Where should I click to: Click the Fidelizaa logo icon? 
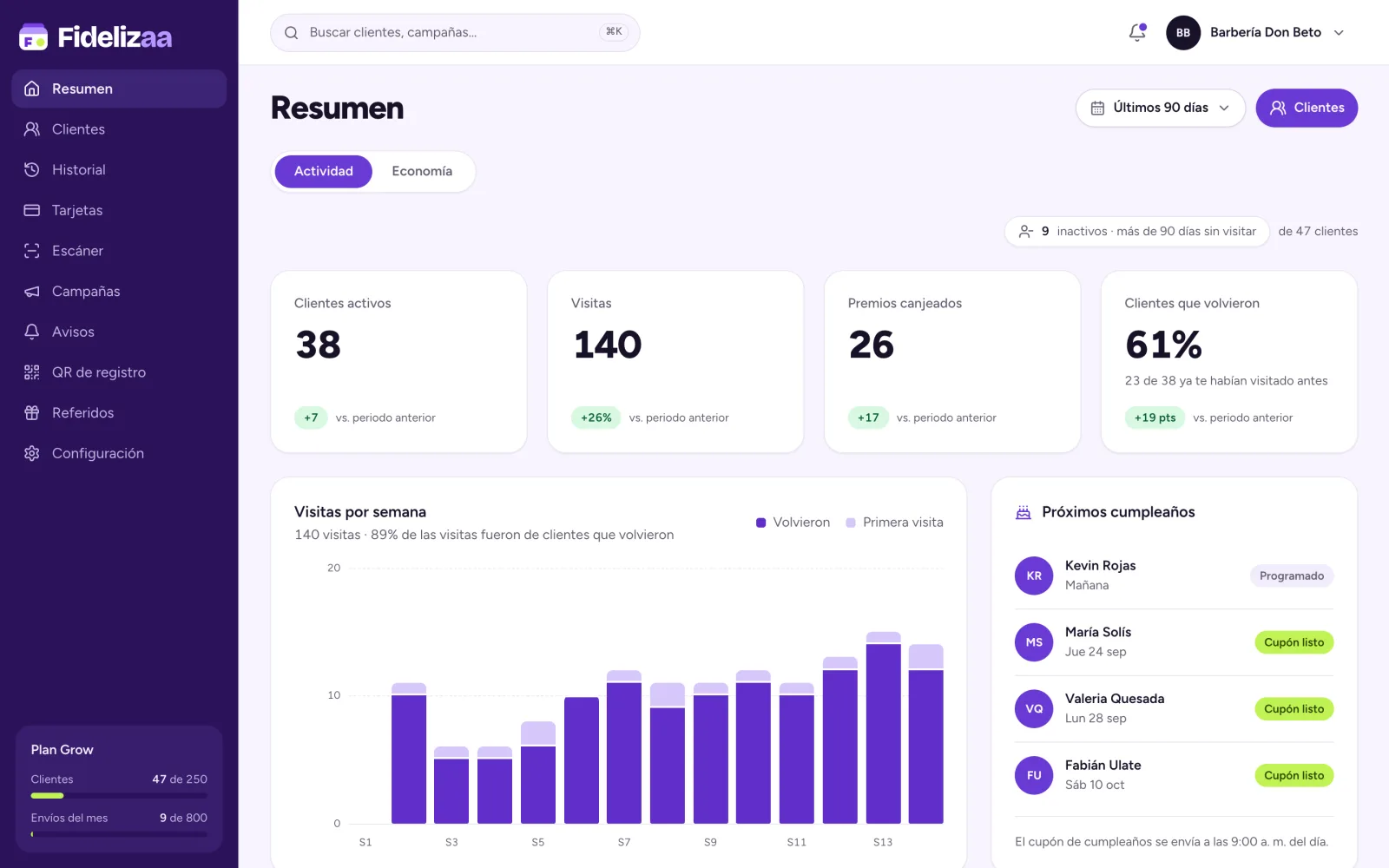[34, 36]
